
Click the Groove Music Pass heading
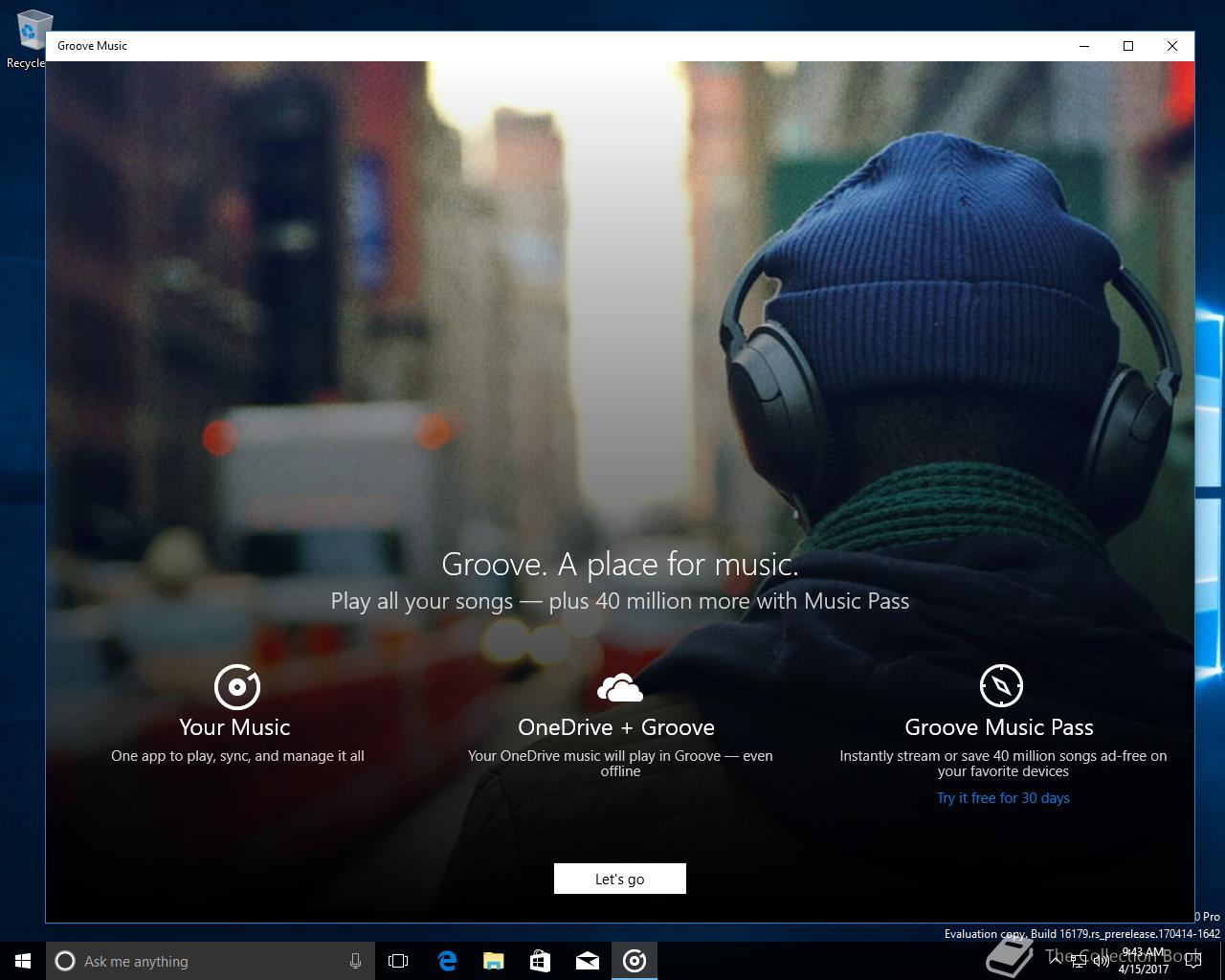tap(999, 727)
